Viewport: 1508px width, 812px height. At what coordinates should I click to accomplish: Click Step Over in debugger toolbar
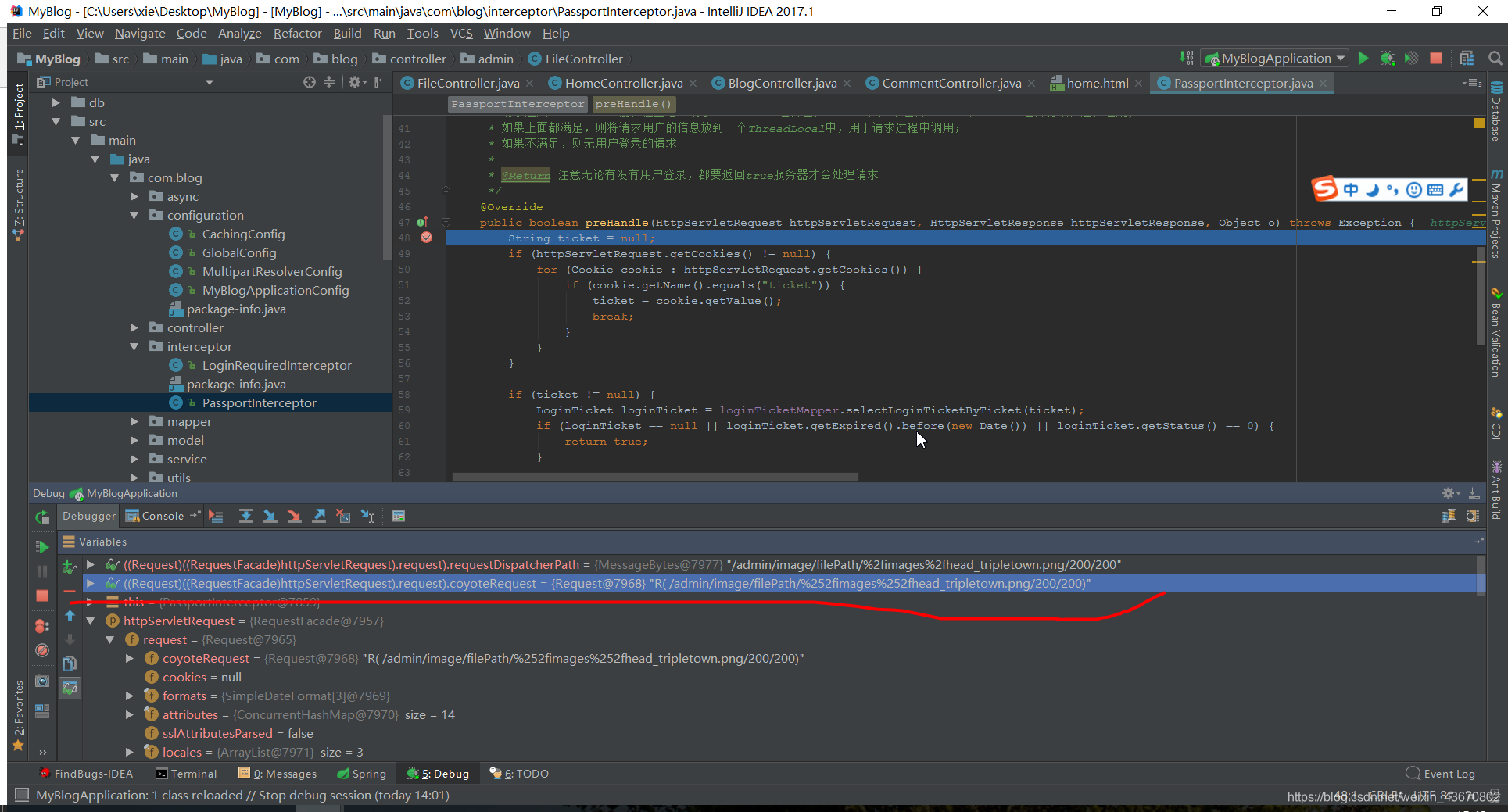click(x=246, y=516)
